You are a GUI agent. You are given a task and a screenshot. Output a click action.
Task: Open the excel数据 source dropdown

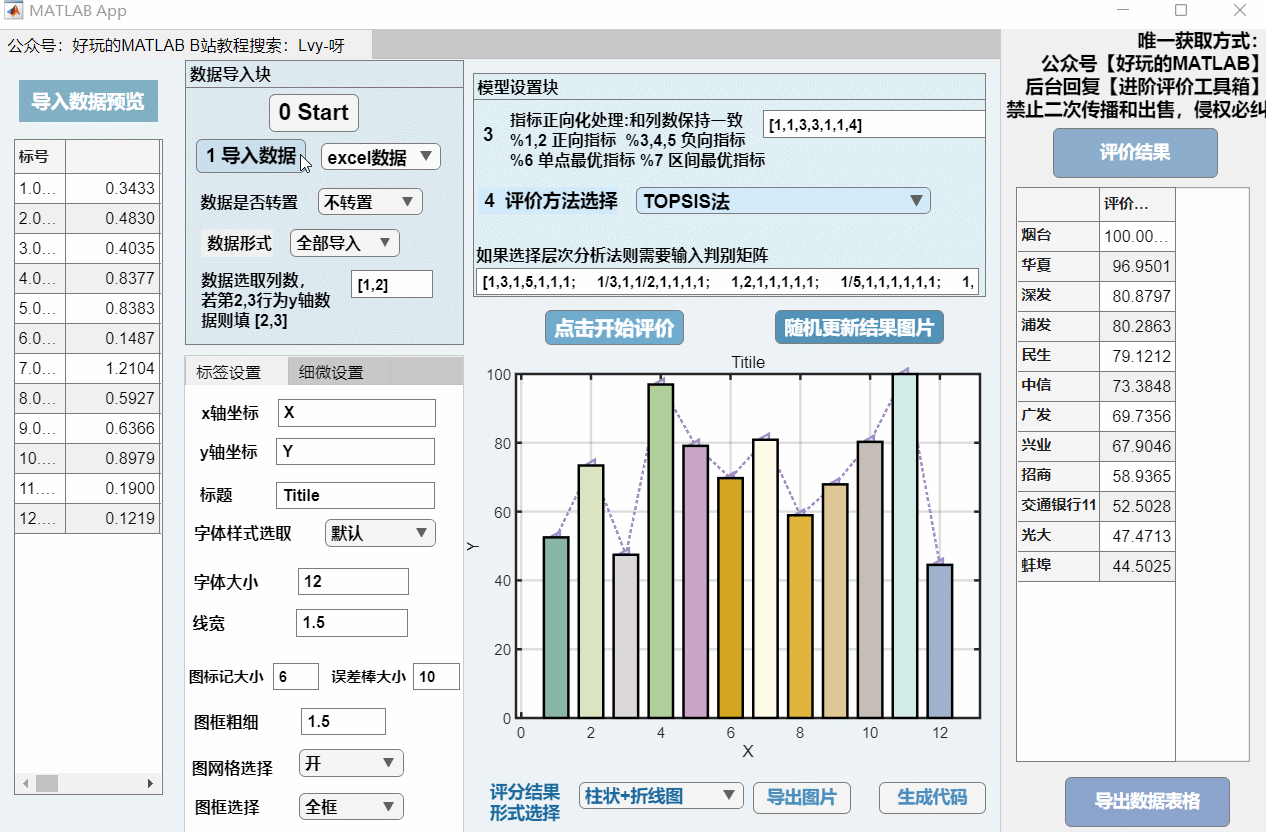381,157
